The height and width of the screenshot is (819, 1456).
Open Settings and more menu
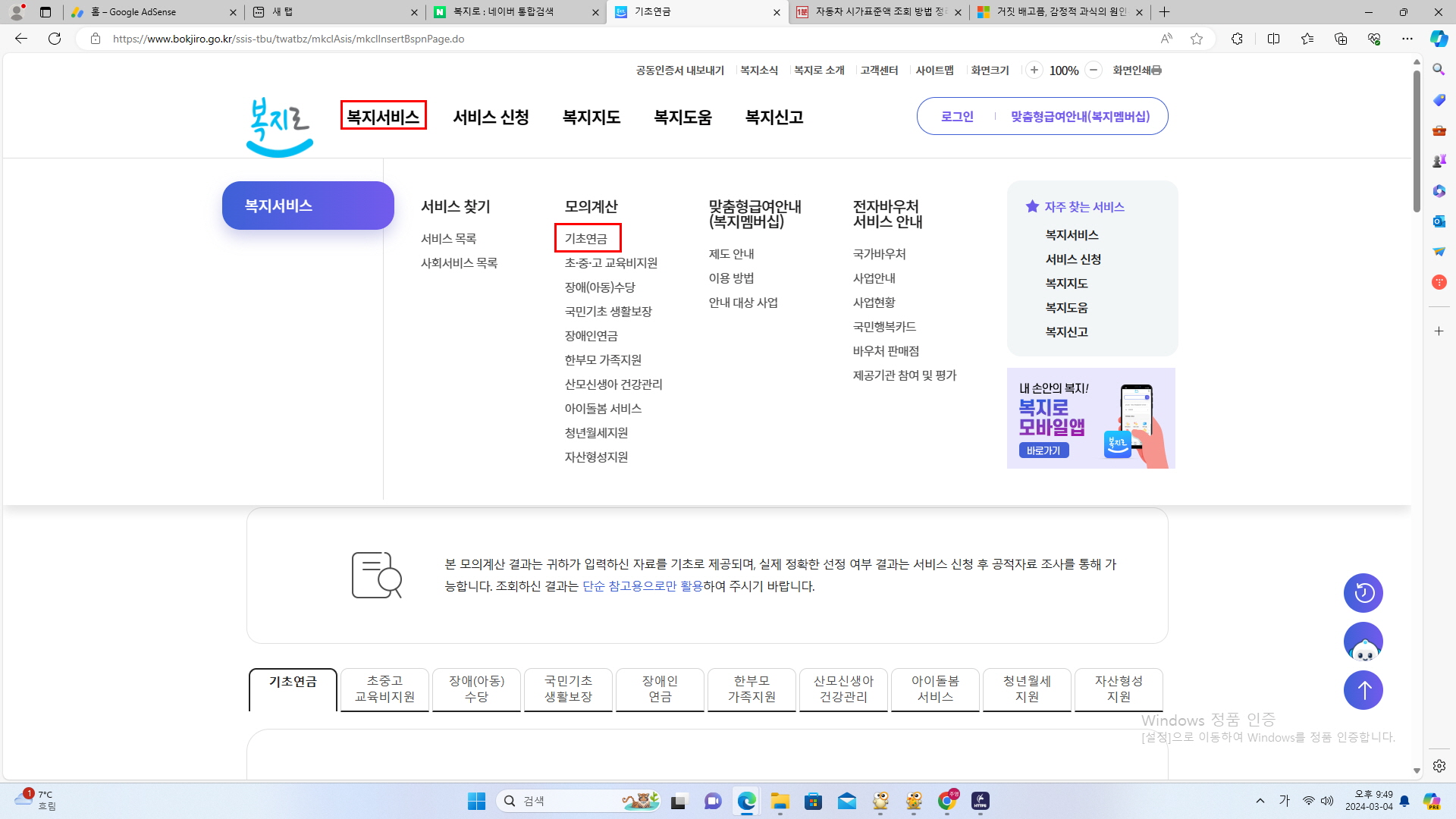click(1408, 39)
